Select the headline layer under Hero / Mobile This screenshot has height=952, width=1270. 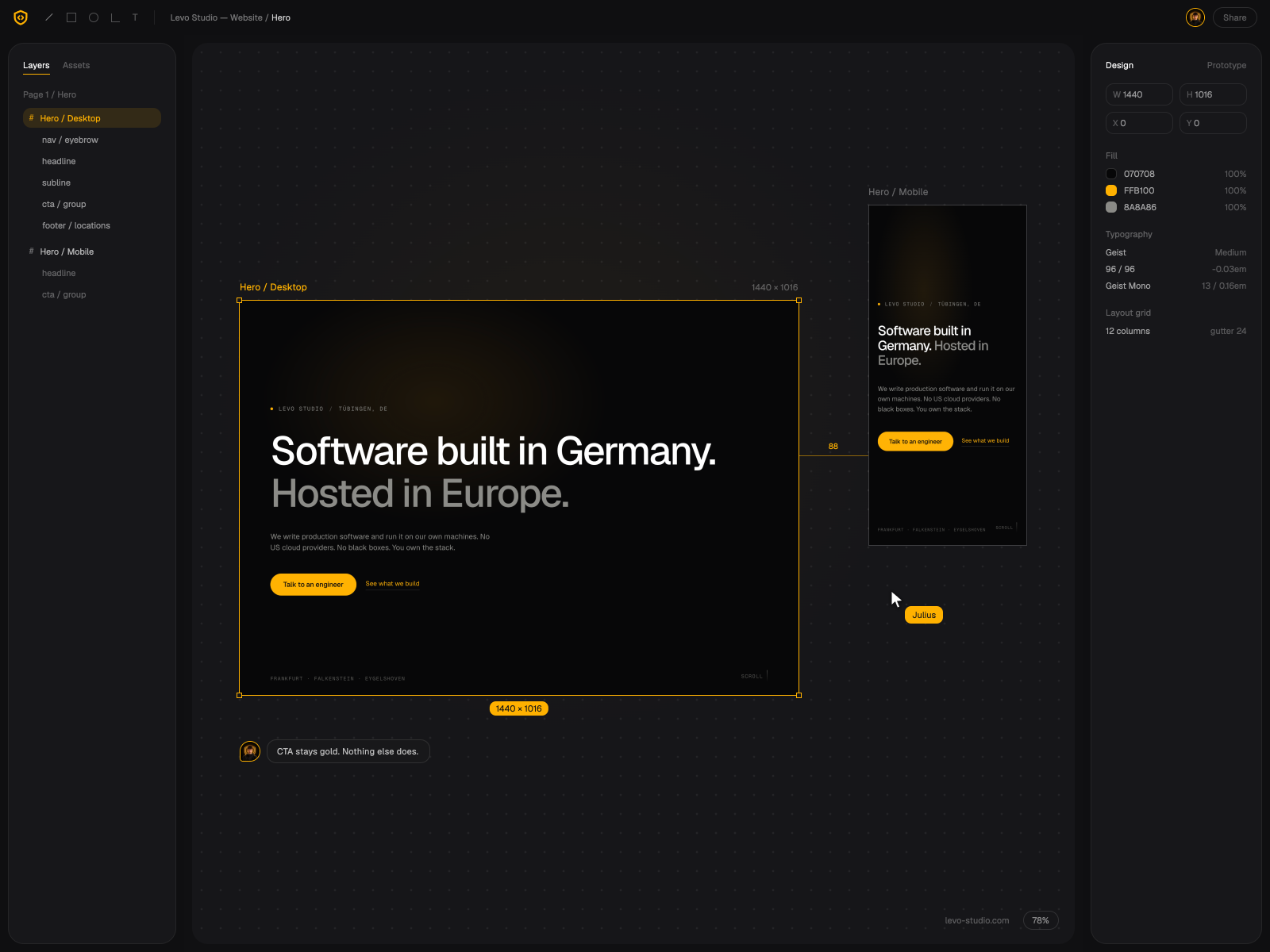(x=92, y=273)
